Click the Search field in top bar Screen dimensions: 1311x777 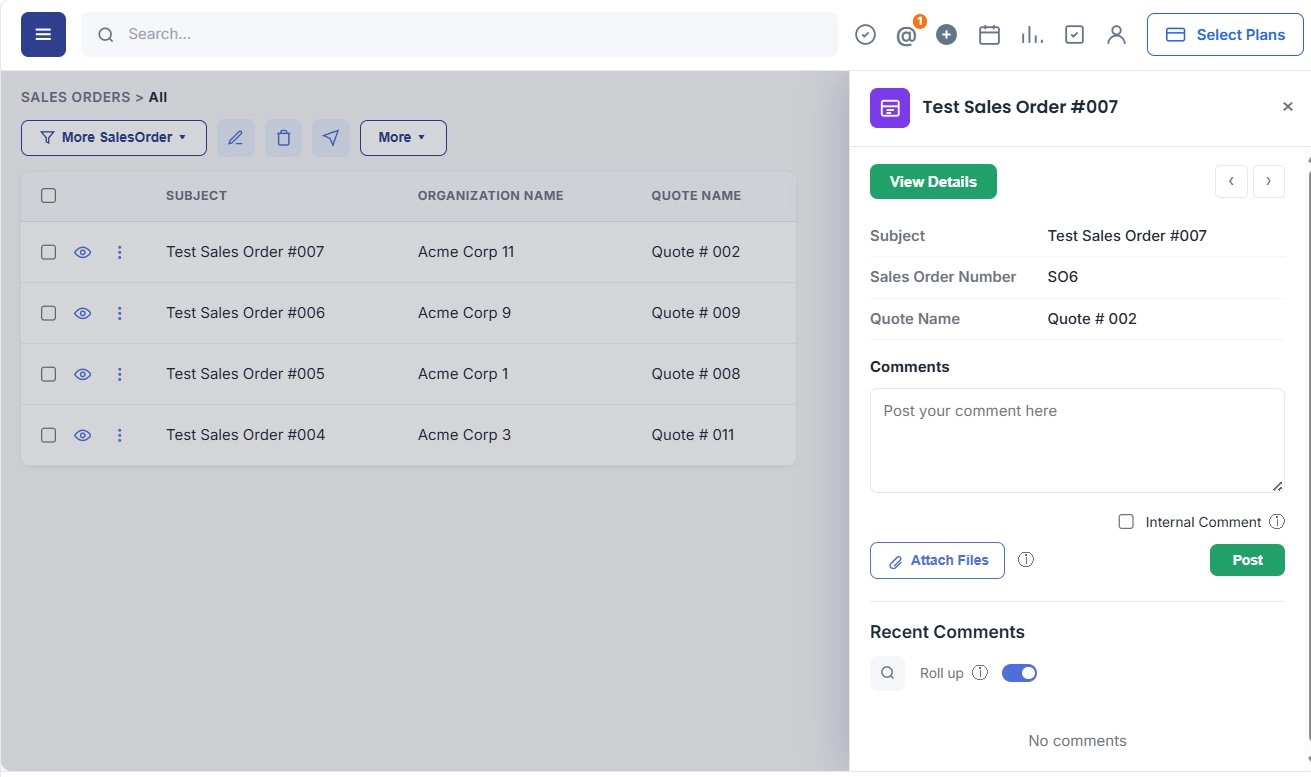pos(459,34)
